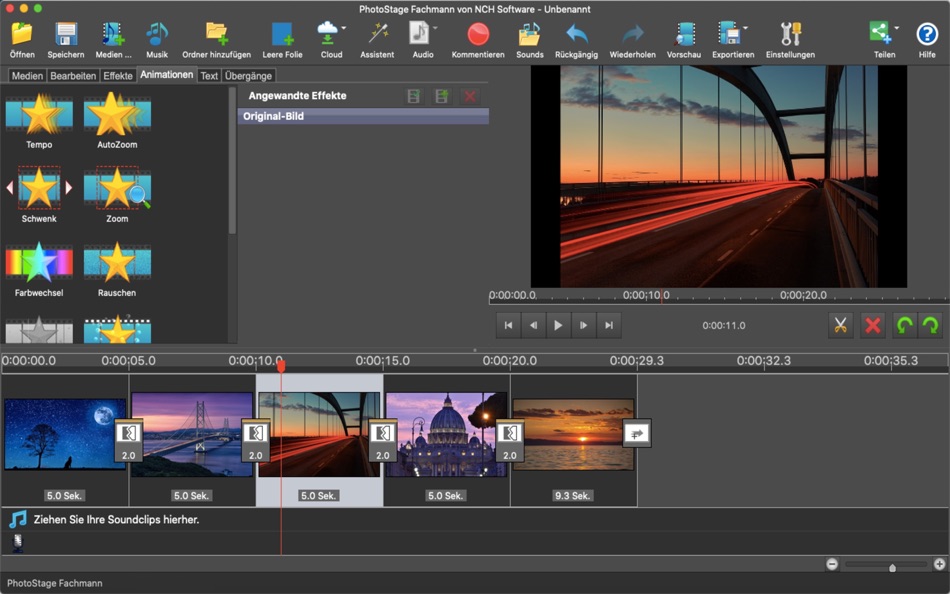Expand the Audio dropdown arrow
The image size is (950, 594).
pos(436,28)
